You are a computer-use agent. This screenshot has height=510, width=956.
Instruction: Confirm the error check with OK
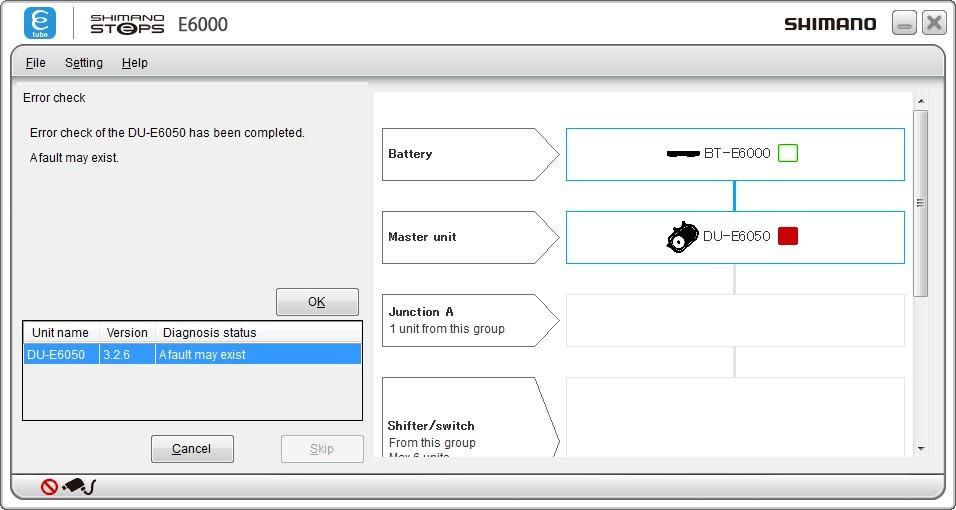317,302
